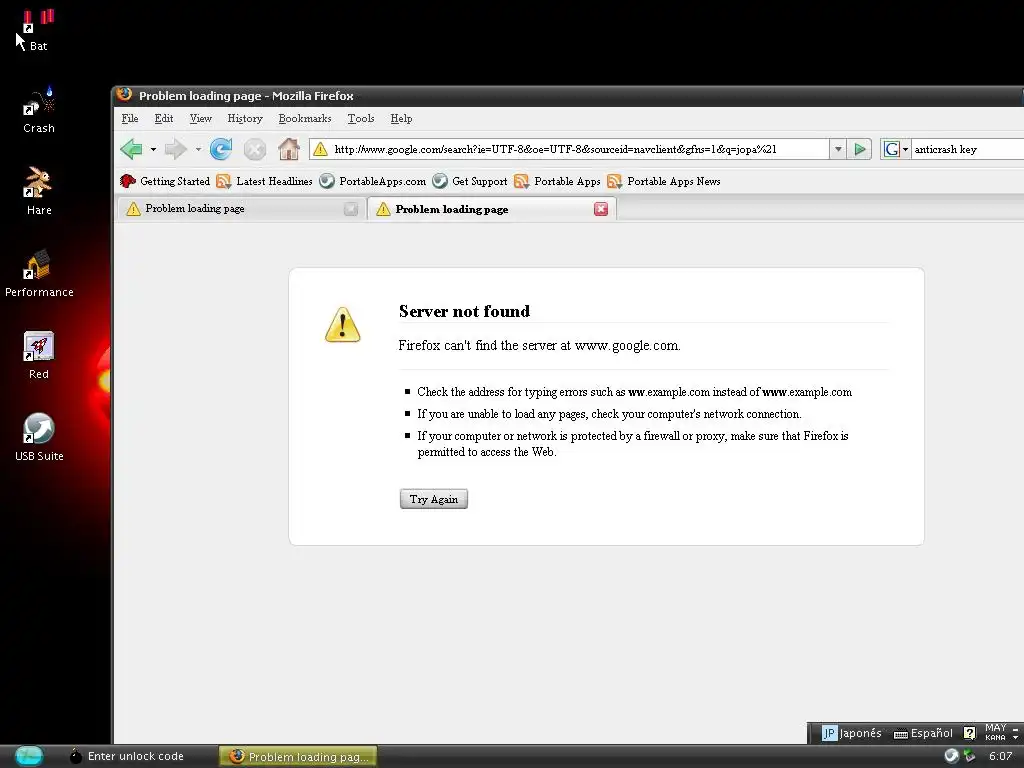
Task: Click the language bar help question mark icon
Action: point(970,733)
